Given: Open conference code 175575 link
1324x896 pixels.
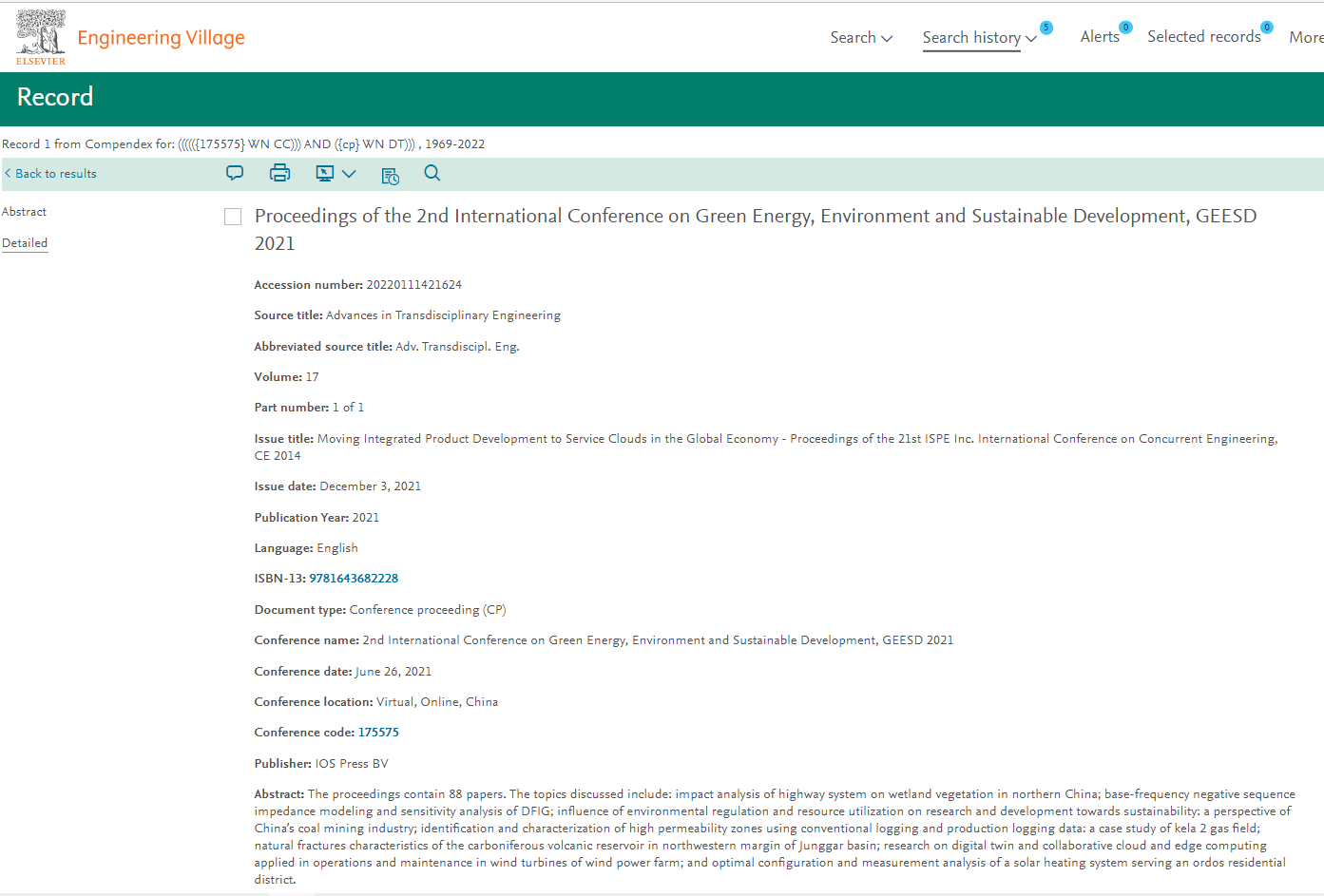Looking at the screenshot, I should pos(378,733).
